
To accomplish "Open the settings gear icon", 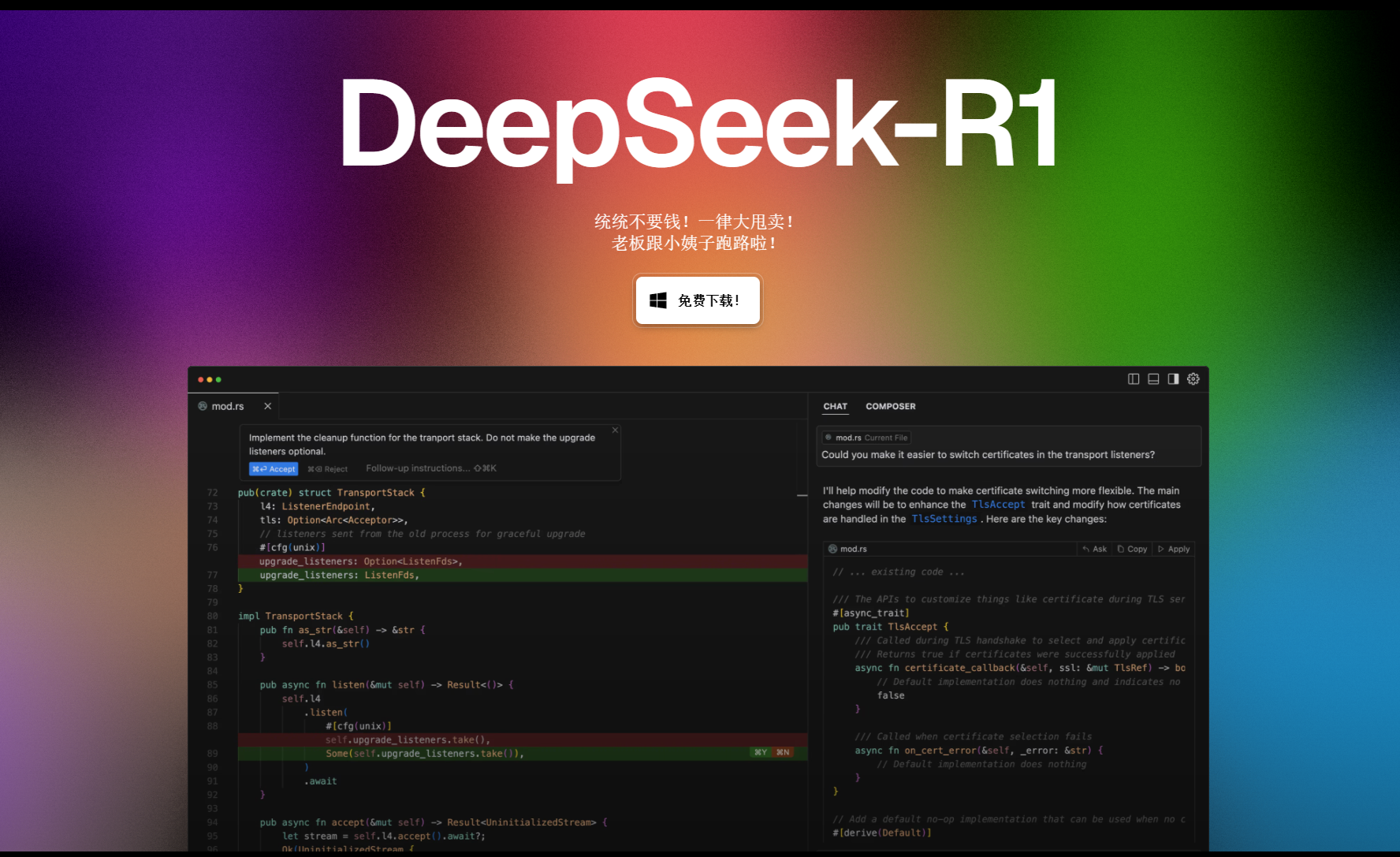I will (1193, 378).
